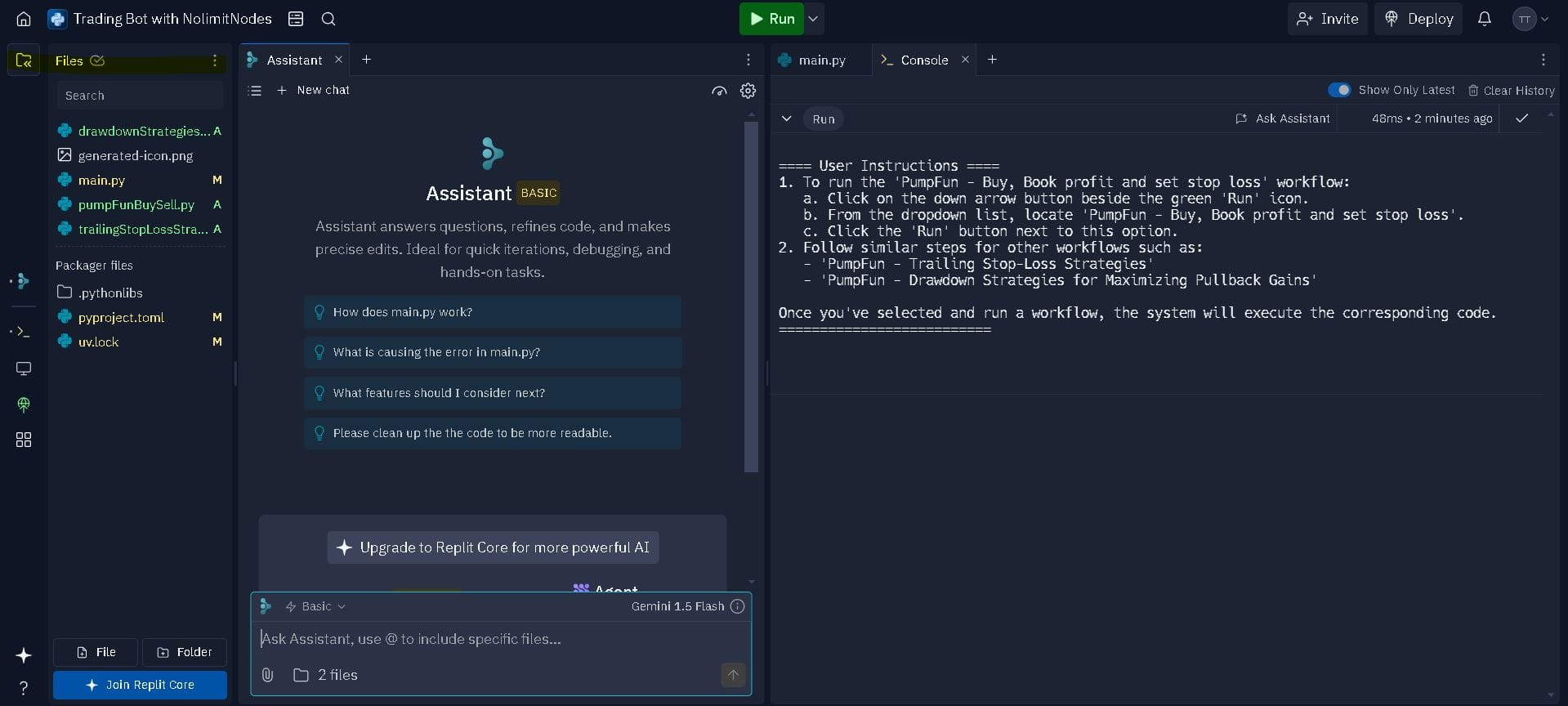Send the message with arrow button

click(x=733, y=675)
